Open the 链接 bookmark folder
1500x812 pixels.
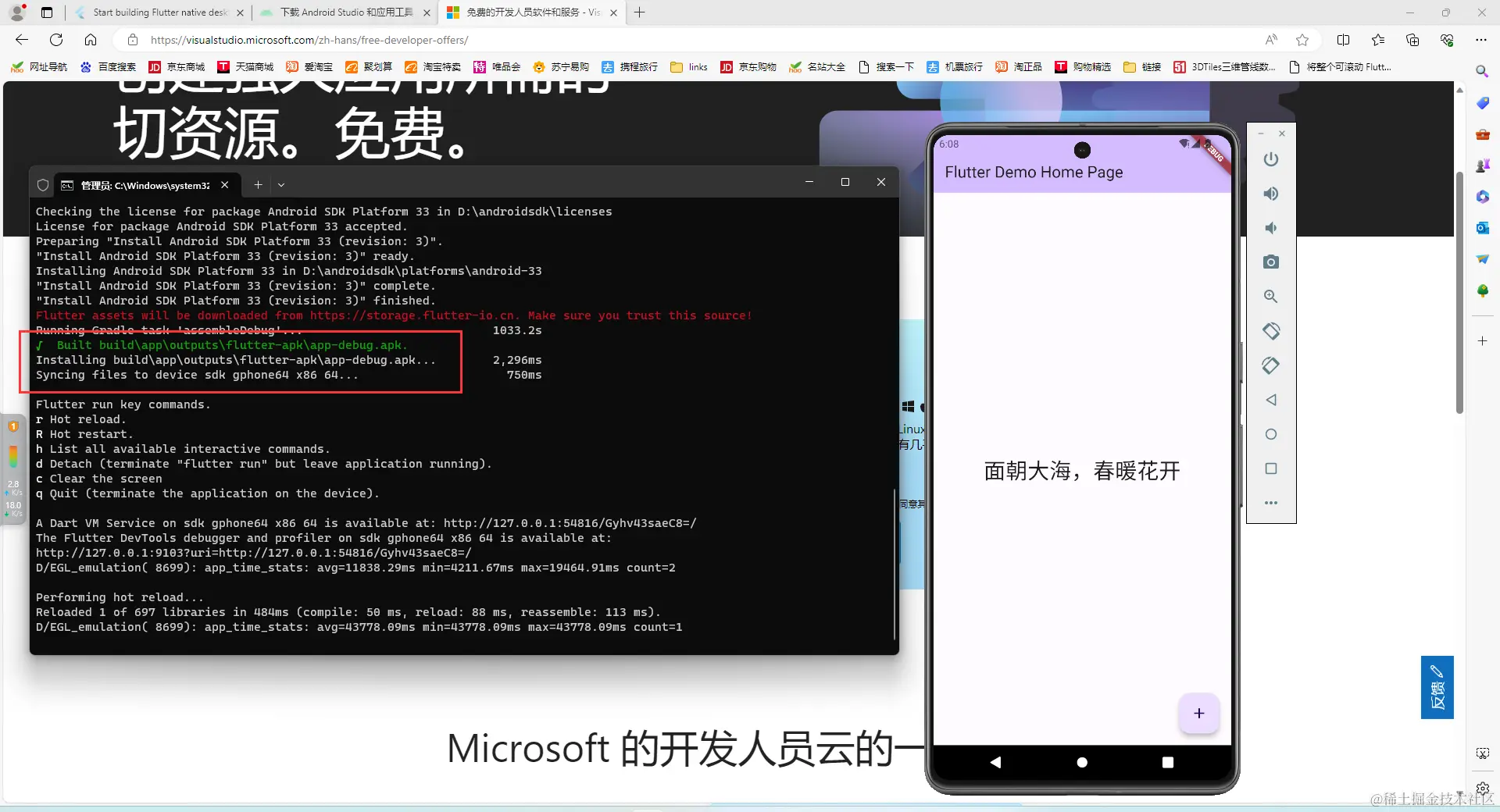point(1142,67)
